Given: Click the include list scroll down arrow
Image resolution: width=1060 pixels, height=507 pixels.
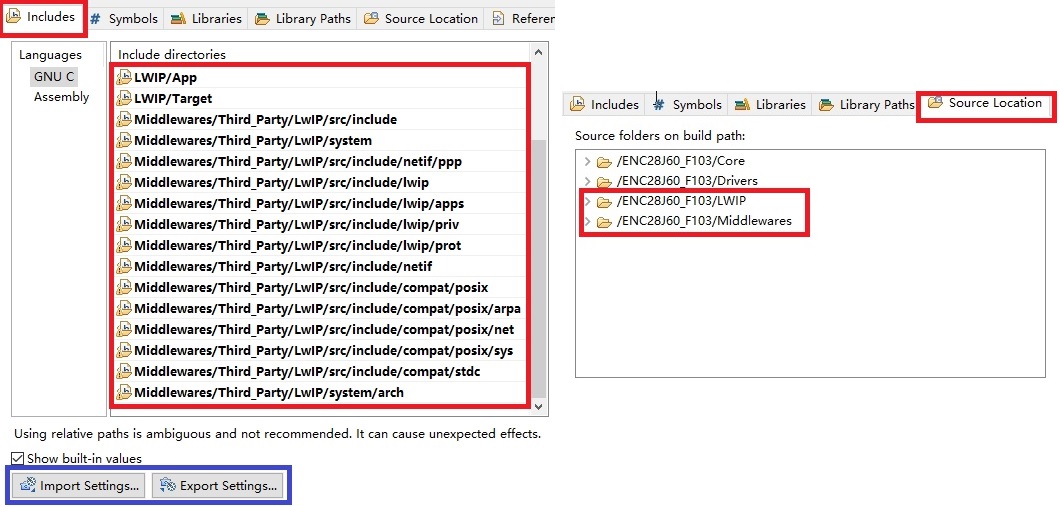Looking at the screenshot, I should [538, 406].
